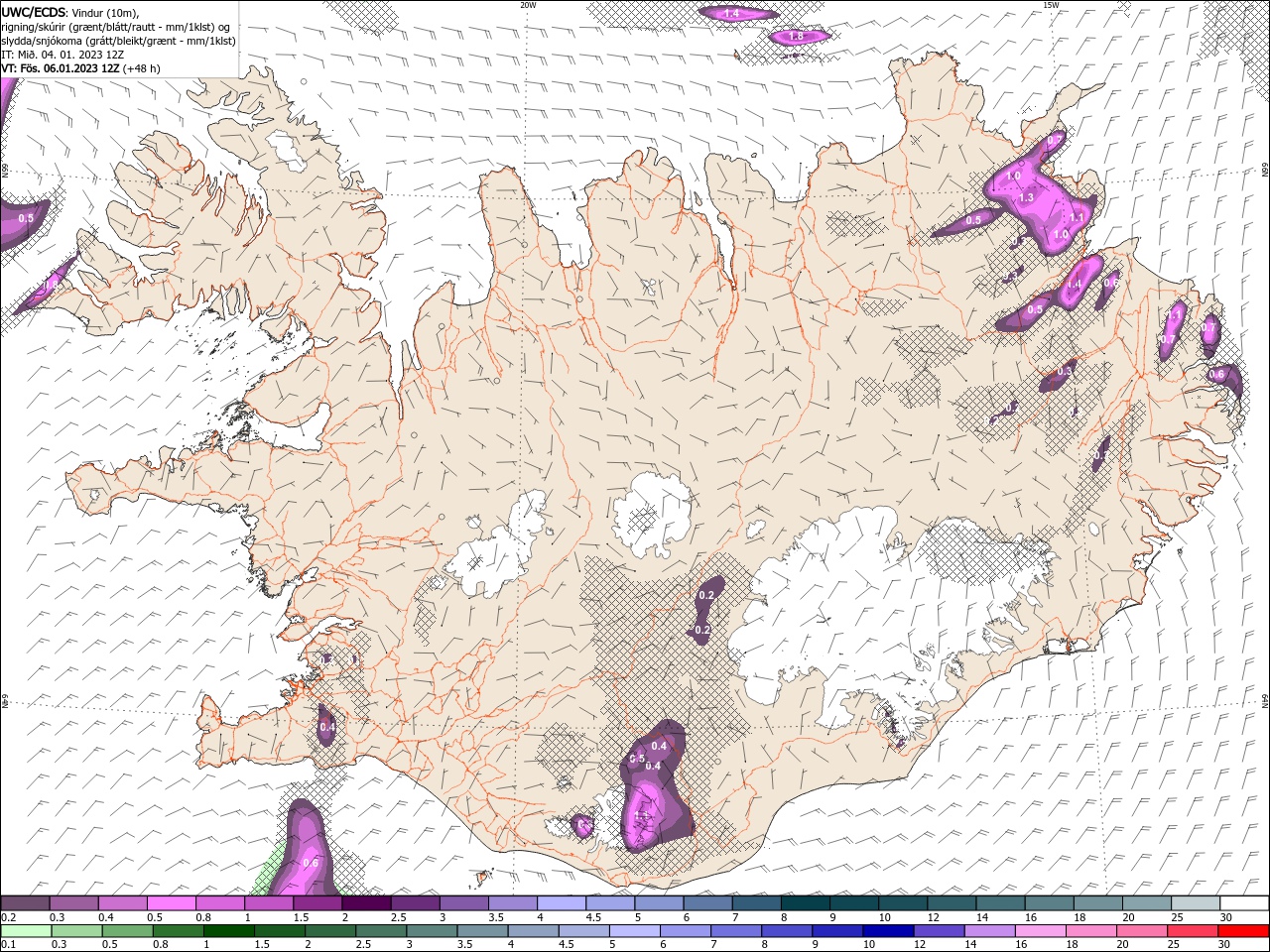Click the UWC/ECDS title text
The image size is (1270, 952).
click(x=34, y=12)
